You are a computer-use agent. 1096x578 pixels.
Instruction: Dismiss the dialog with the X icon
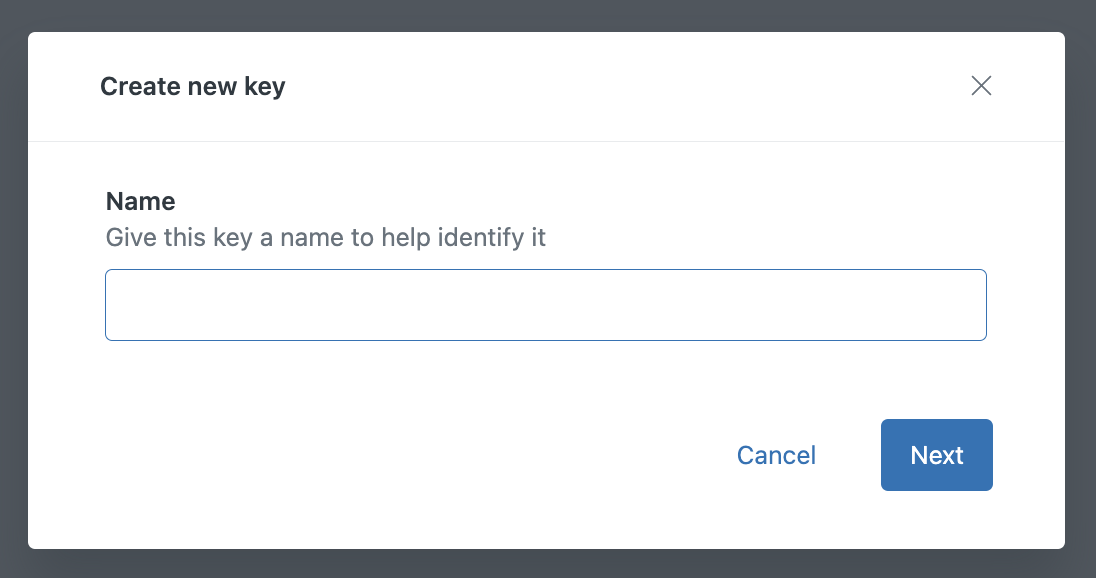(981, 86)
